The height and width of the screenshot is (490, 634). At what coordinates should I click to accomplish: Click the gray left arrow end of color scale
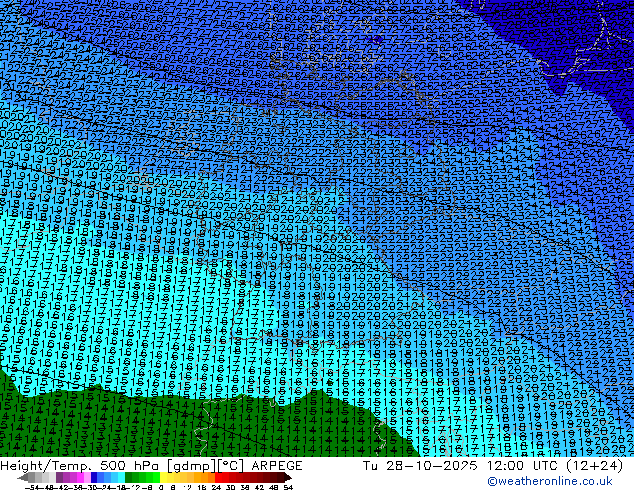23,477
